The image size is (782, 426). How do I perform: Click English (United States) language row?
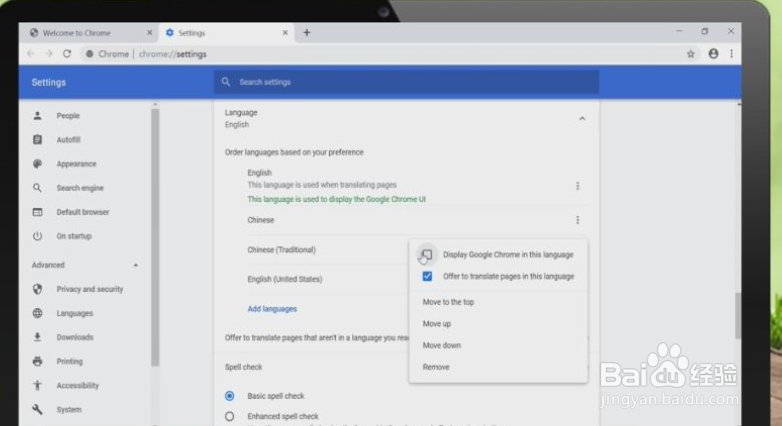coord(285,279)
